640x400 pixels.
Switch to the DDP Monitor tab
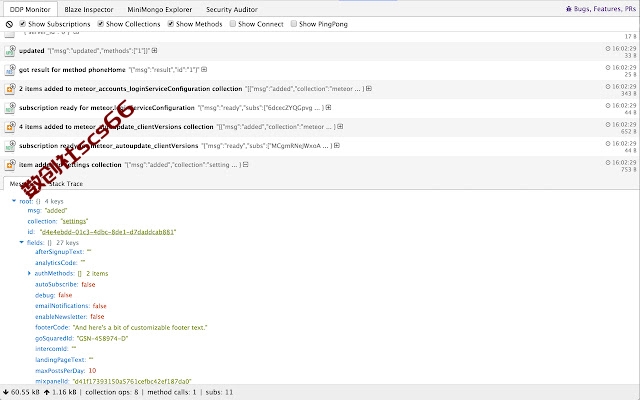[x=30, y=9]
